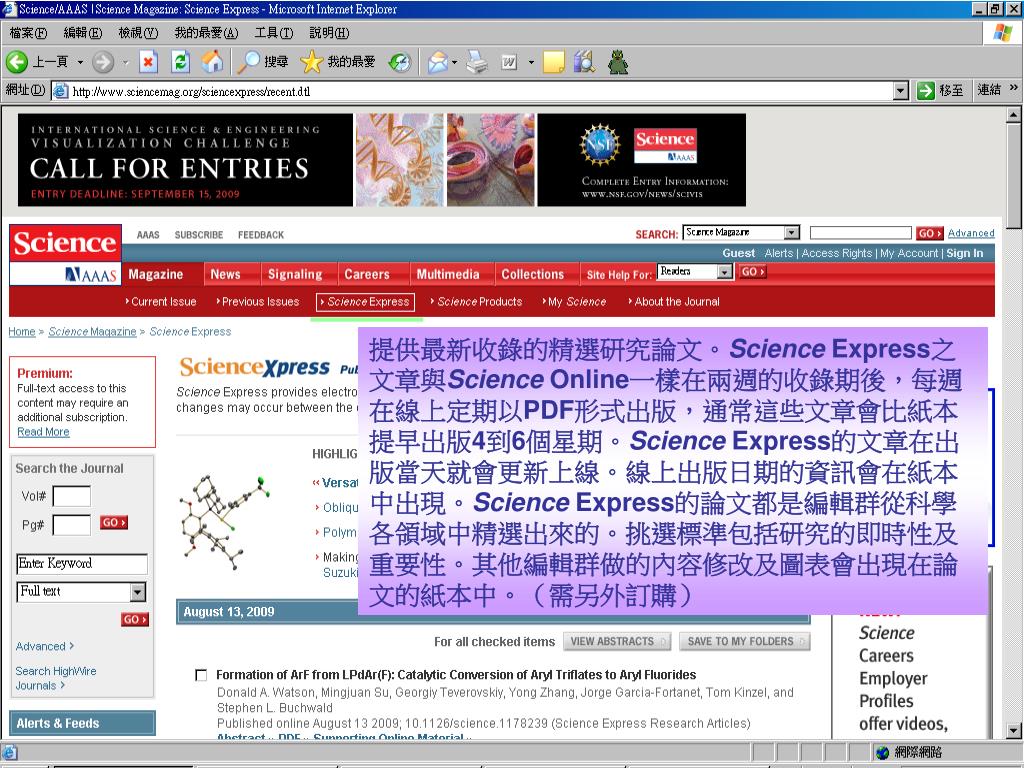Switch to the News tab

click(x=225, y=274)
